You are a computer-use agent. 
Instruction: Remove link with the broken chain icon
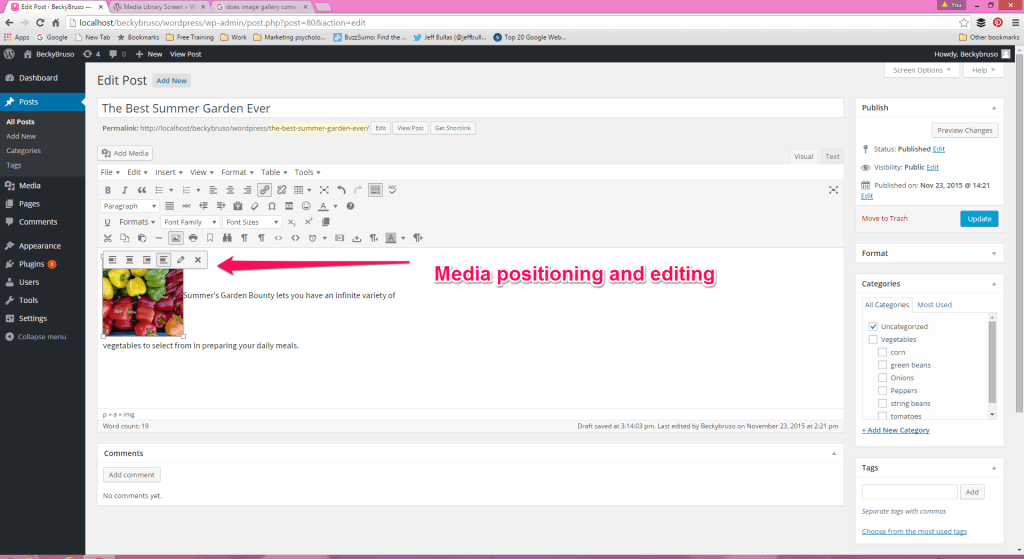[281, 190]
